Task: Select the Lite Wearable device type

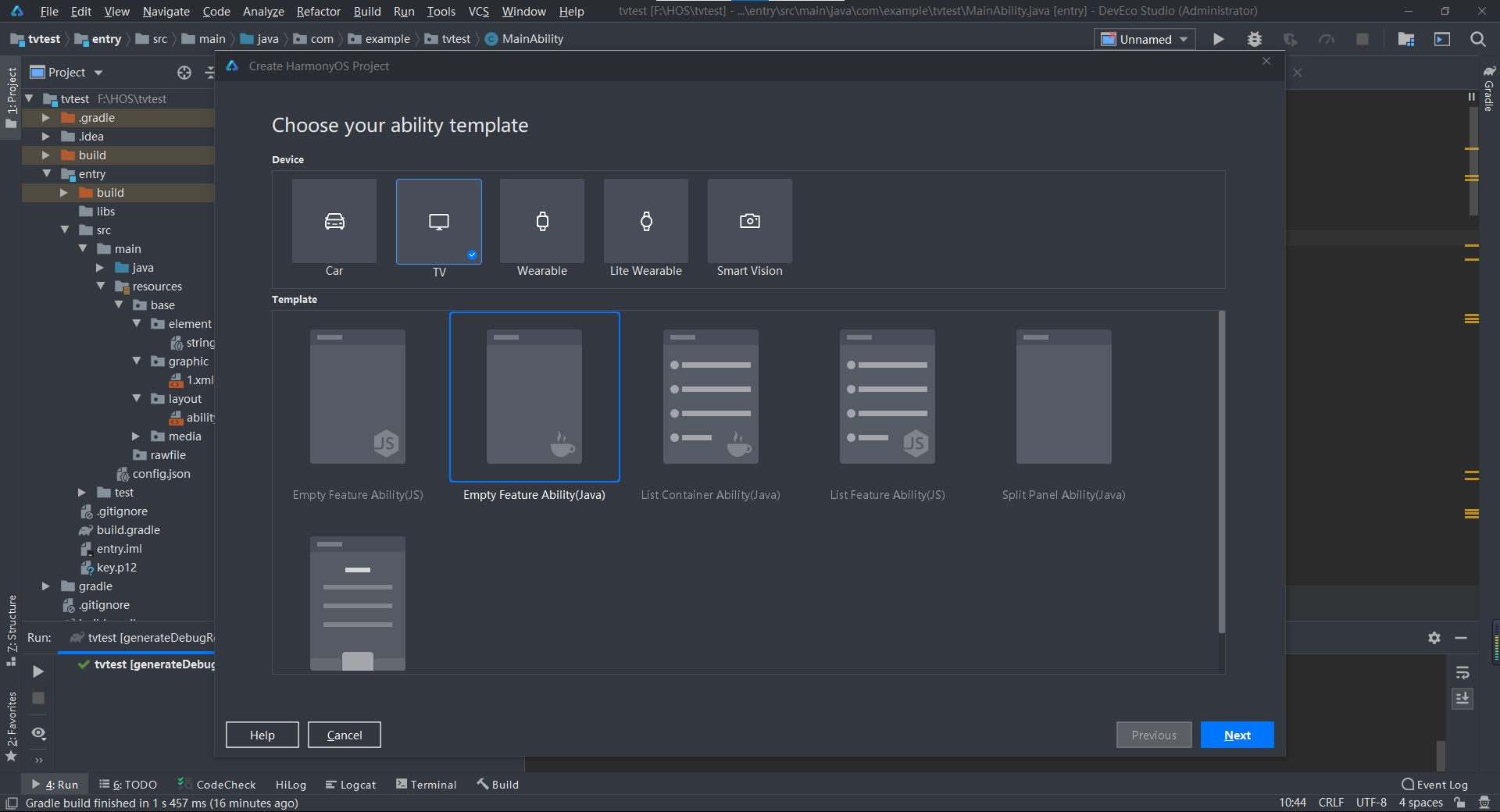Action: point(646,222)
